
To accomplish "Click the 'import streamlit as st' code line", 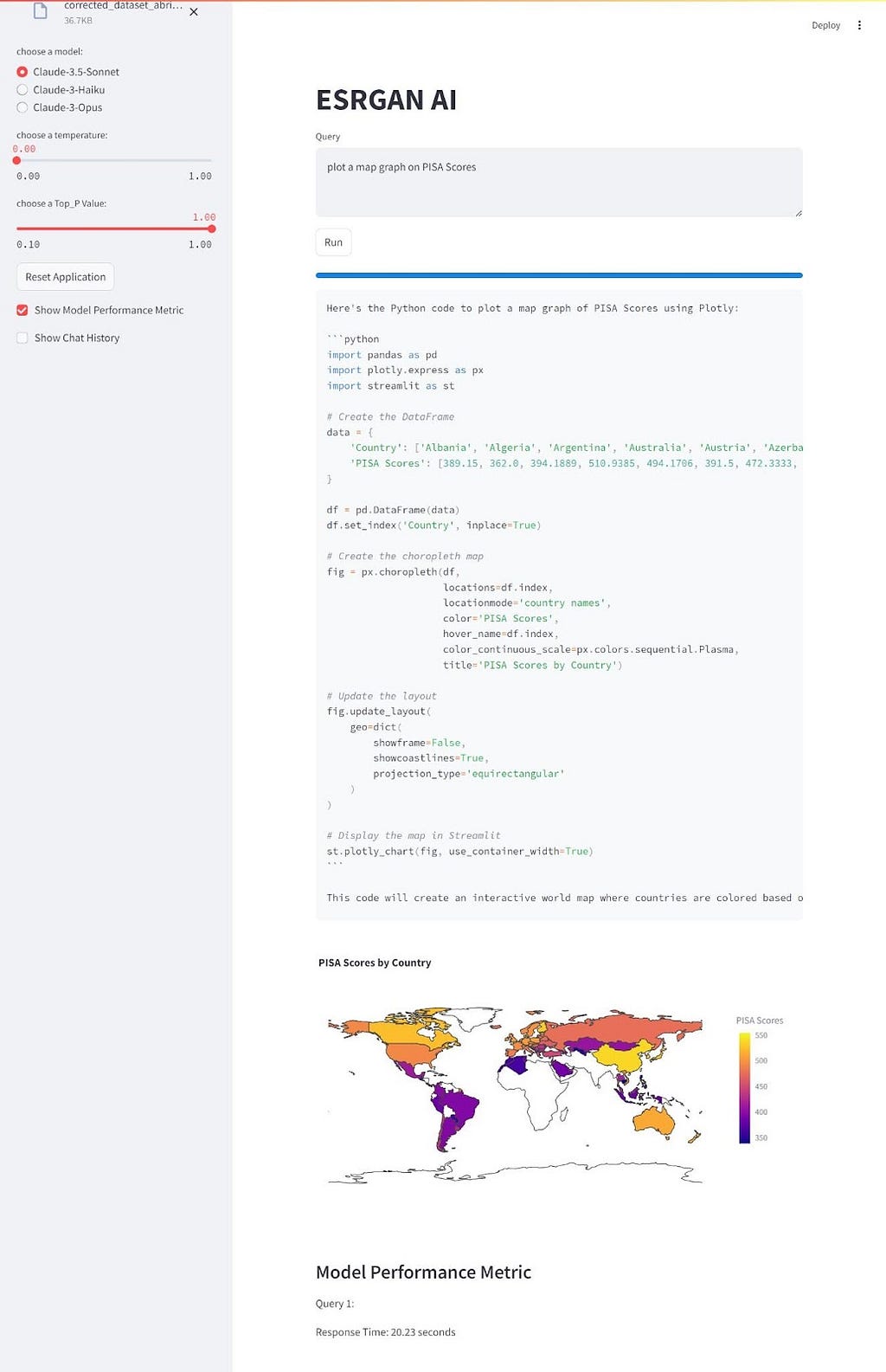I will point(390,386).
